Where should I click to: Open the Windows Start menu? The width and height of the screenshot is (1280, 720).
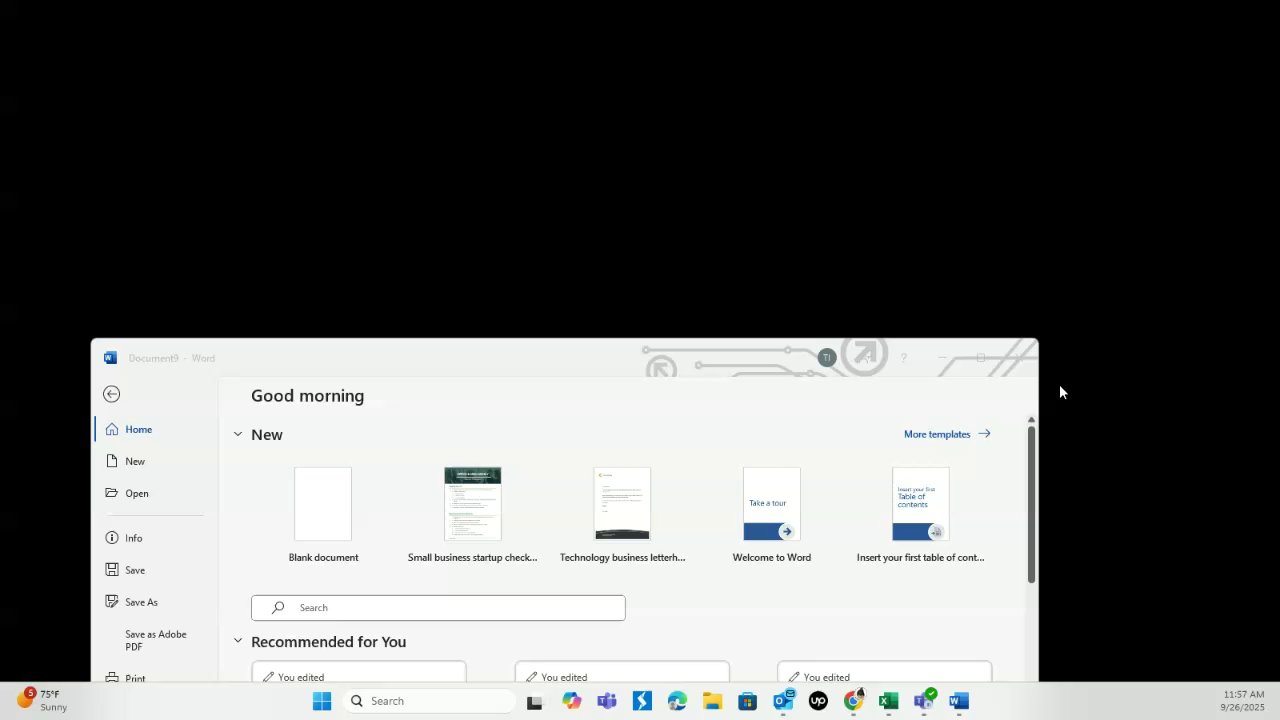click(x=322, y=701)
